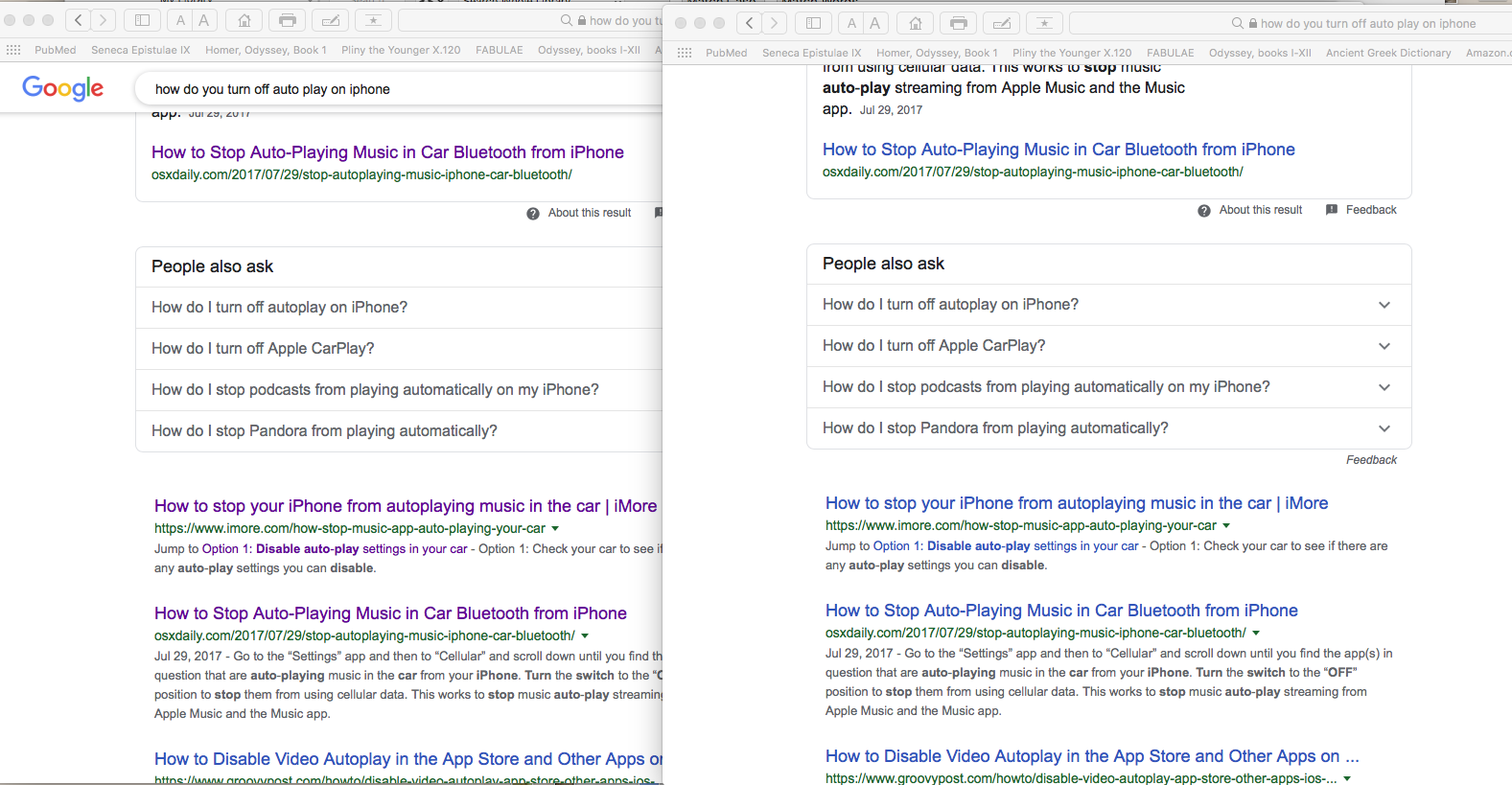Expand "How do I turn off Apple CarPlay?" chevron in right window
The width and height of the screenshot is (1512, 785).
point(1384,346)
